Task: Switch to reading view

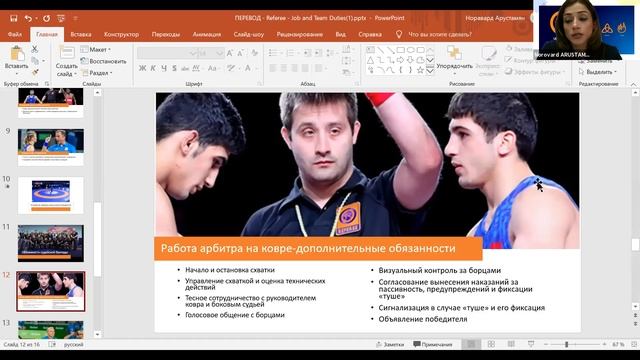Action: coord(511,344)
